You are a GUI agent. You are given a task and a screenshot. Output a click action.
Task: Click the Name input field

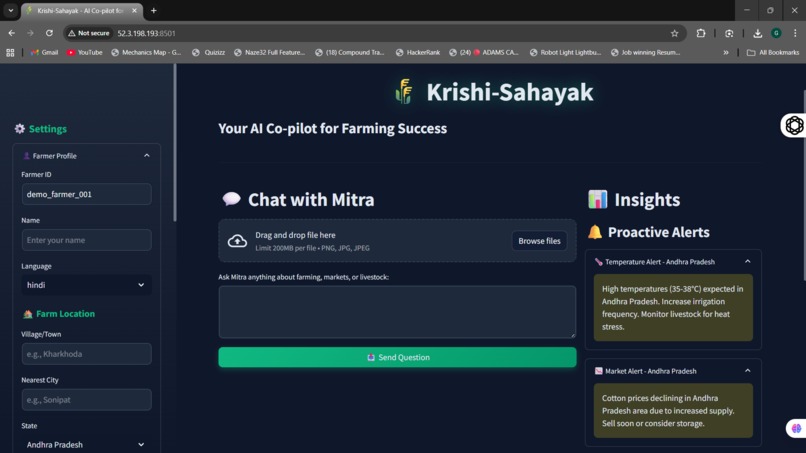tap(86, 240)
